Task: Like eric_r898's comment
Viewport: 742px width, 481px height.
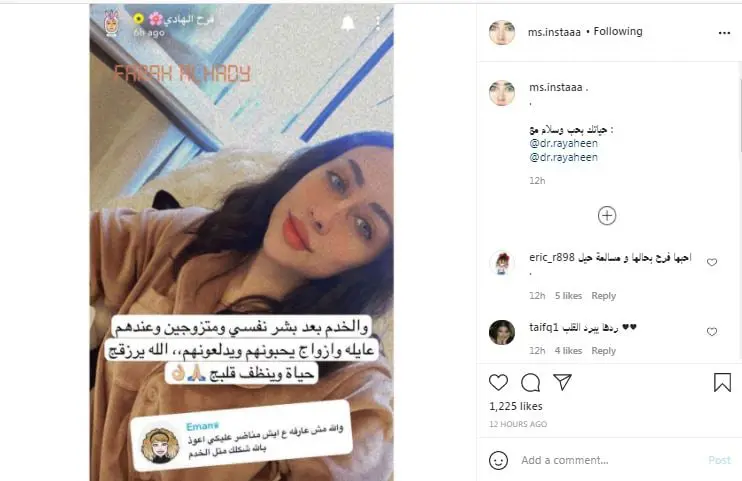Action: [x=712, y=262]
